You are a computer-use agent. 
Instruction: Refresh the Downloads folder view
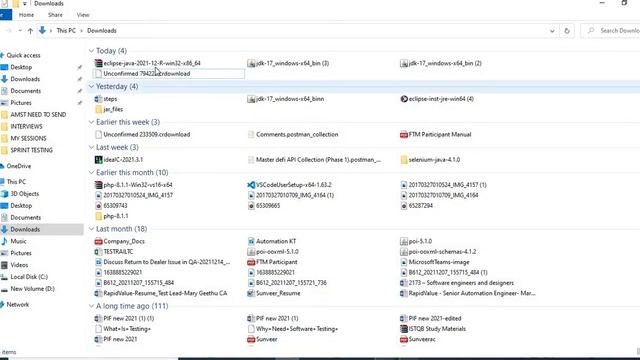tap(567, 31)
